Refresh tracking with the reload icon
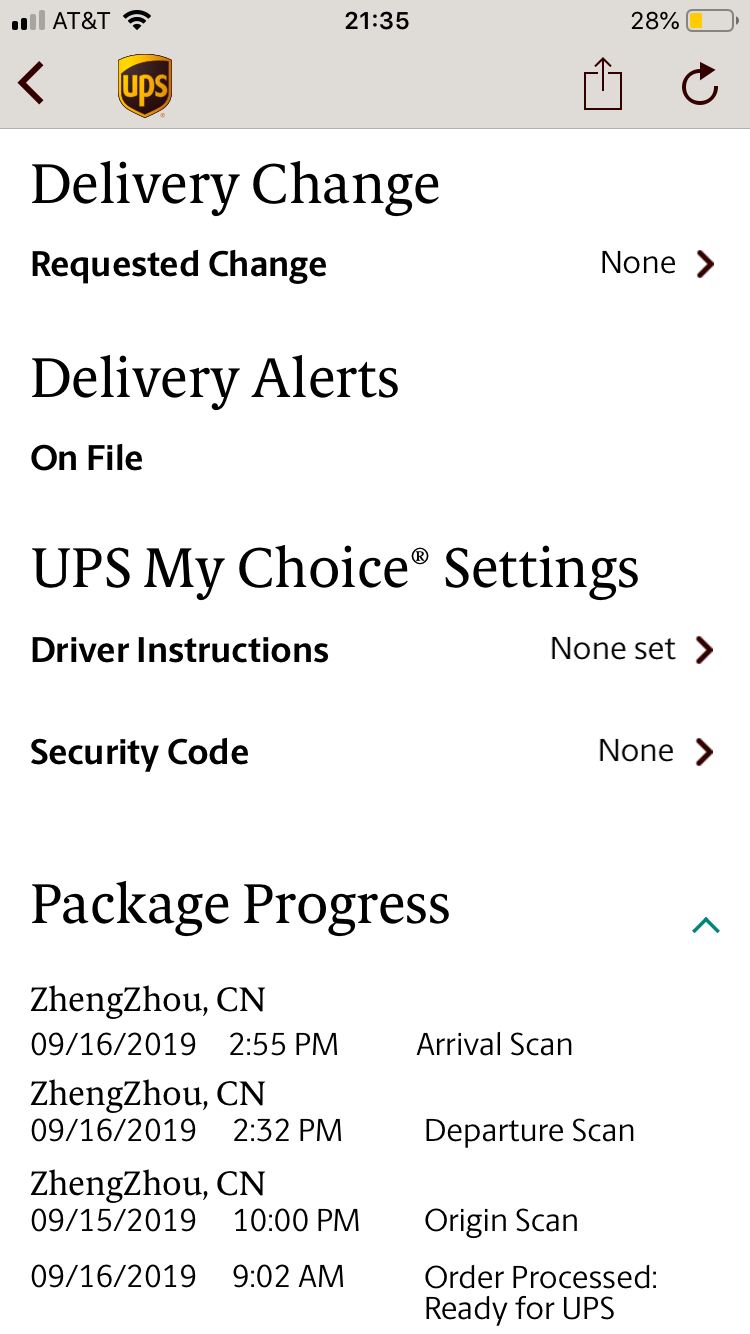This screenshot has width=750, height=1334. pos(700,84)
